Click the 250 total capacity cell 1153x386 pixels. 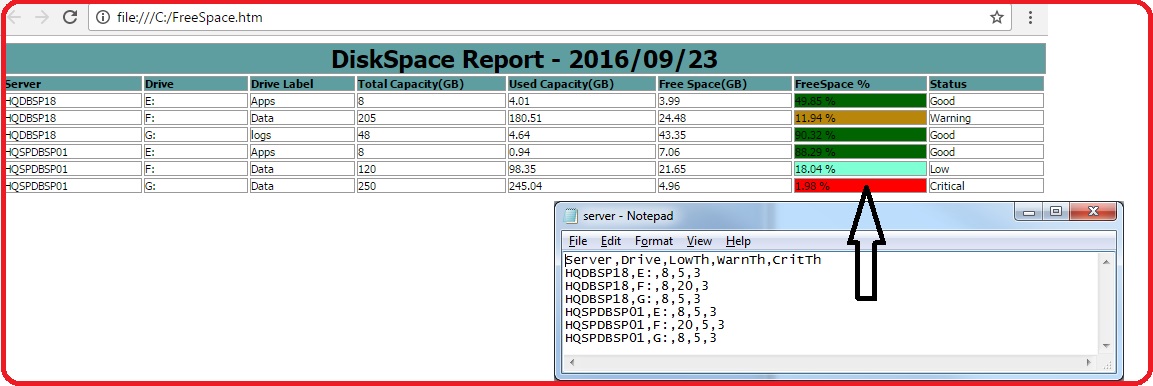[x=431, y=186]
